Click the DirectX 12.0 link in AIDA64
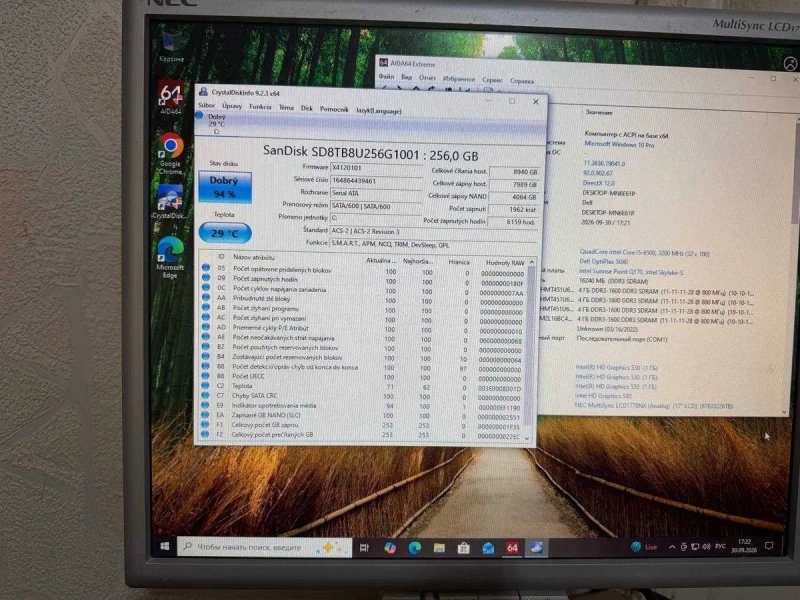The width and height of the screenshot is (800, 600). click(598, 183)
